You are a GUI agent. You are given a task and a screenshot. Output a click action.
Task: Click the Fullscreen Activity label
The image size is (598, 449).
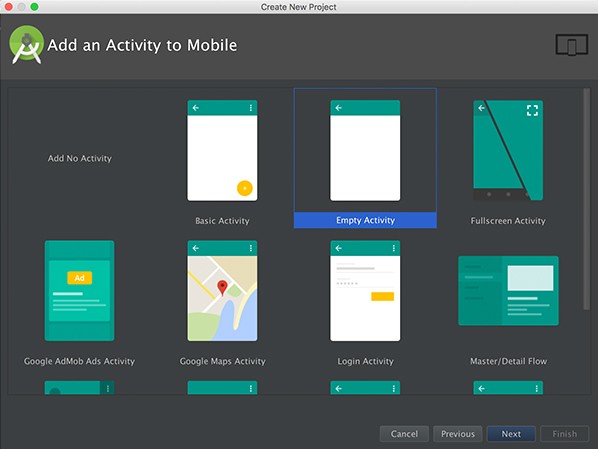click(x=508, y=221)
